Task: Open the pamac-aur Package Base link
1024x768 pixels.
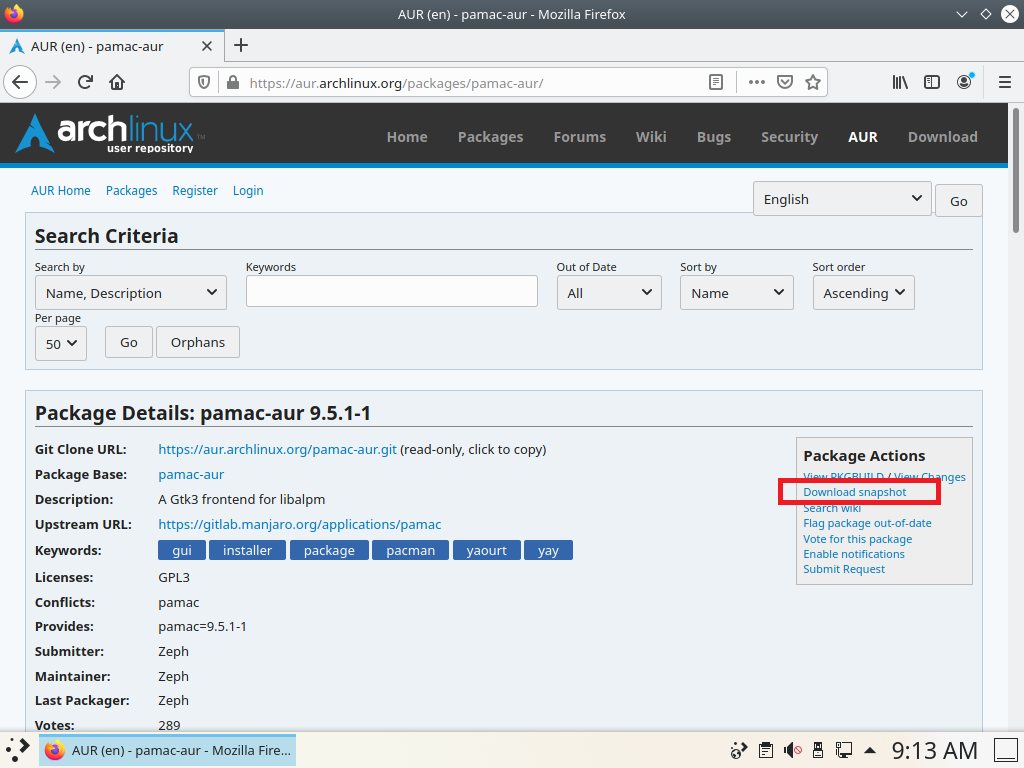Action: coord(191,475)
